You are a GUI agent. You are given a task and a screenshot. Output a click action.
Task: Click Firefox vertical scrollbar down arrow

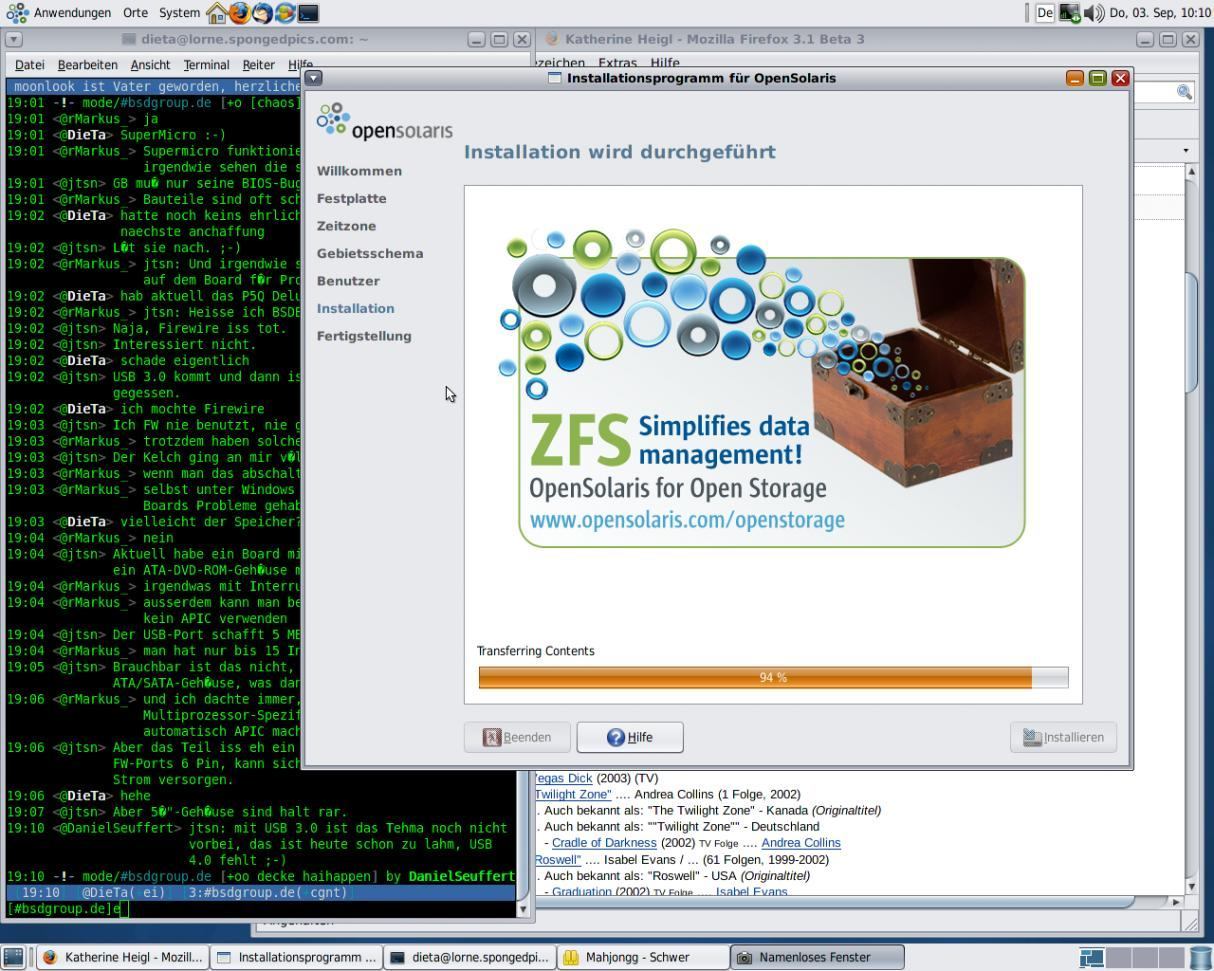click(x=1190, y=887)
